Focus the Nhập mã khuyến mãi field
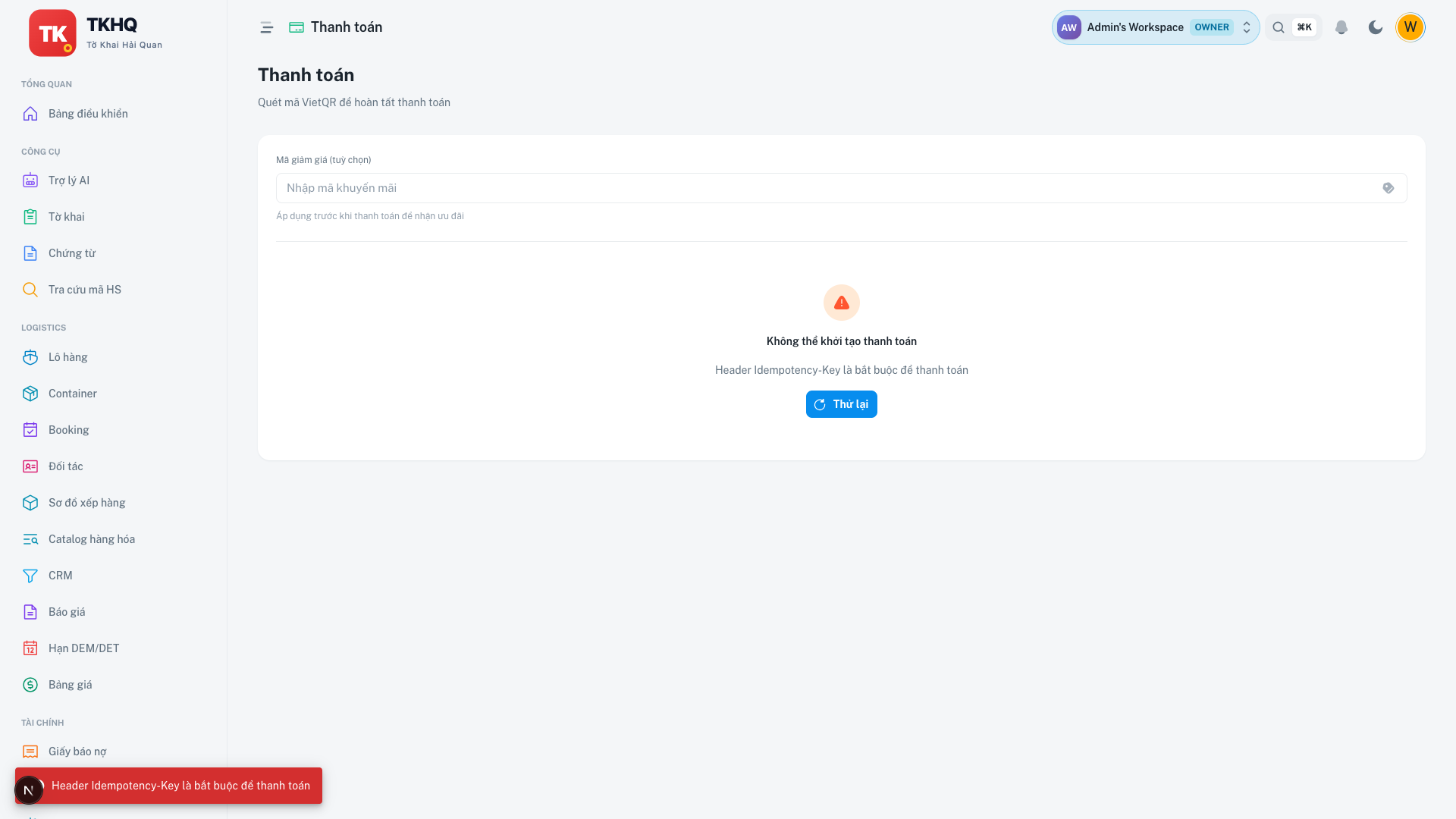Image resolution: width=1456 pixels, height=819 pixels. click(842, 188)
